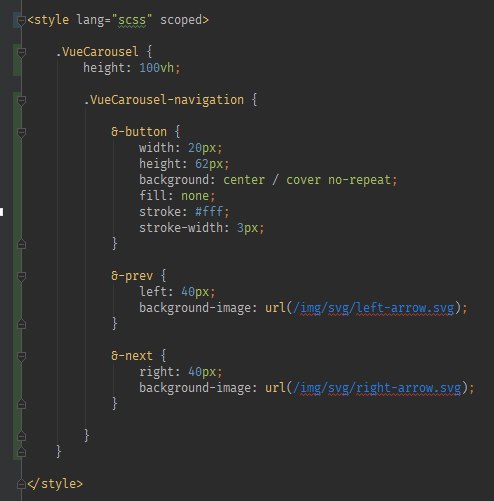Click the fold-end marker closing the &-next block

pos(21,404)
